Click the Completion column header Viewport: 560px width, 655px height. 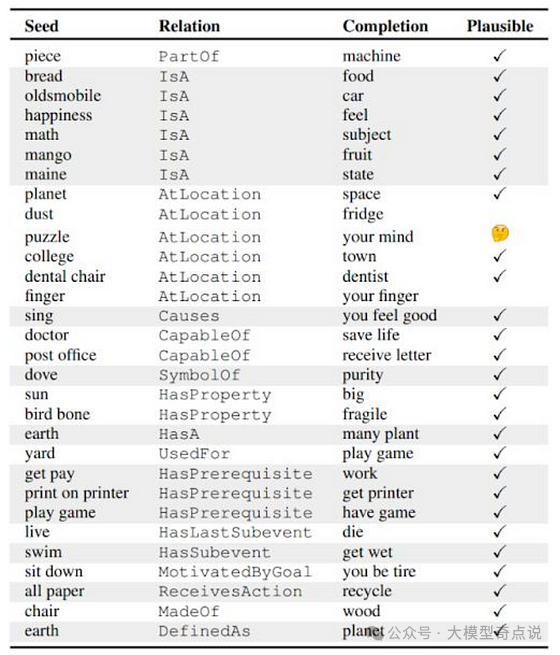coord(385,26)
